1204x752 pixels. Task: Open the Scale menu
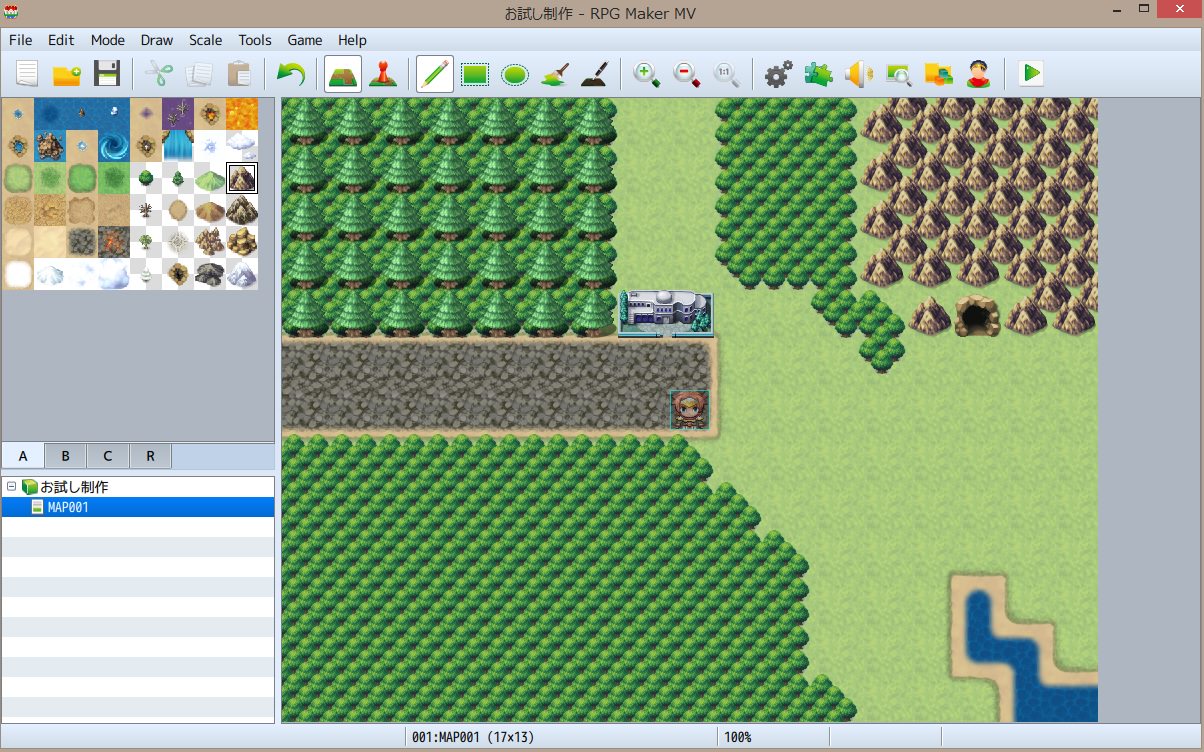pyautogui.click(x=206, y=40)
